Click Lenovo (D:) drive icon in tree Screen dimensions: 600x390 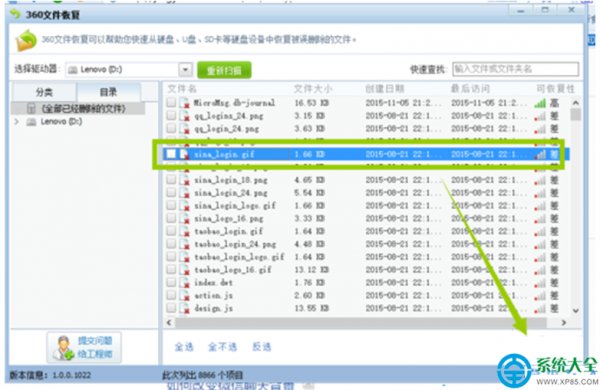pyautogui.click(x=31, y=122)
